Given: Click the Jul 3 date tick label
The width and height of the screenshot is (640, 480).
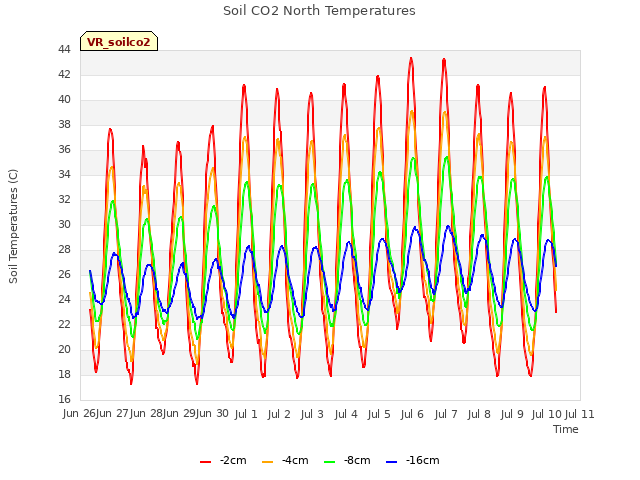Looking at the screenshot, I should point(312,414).
